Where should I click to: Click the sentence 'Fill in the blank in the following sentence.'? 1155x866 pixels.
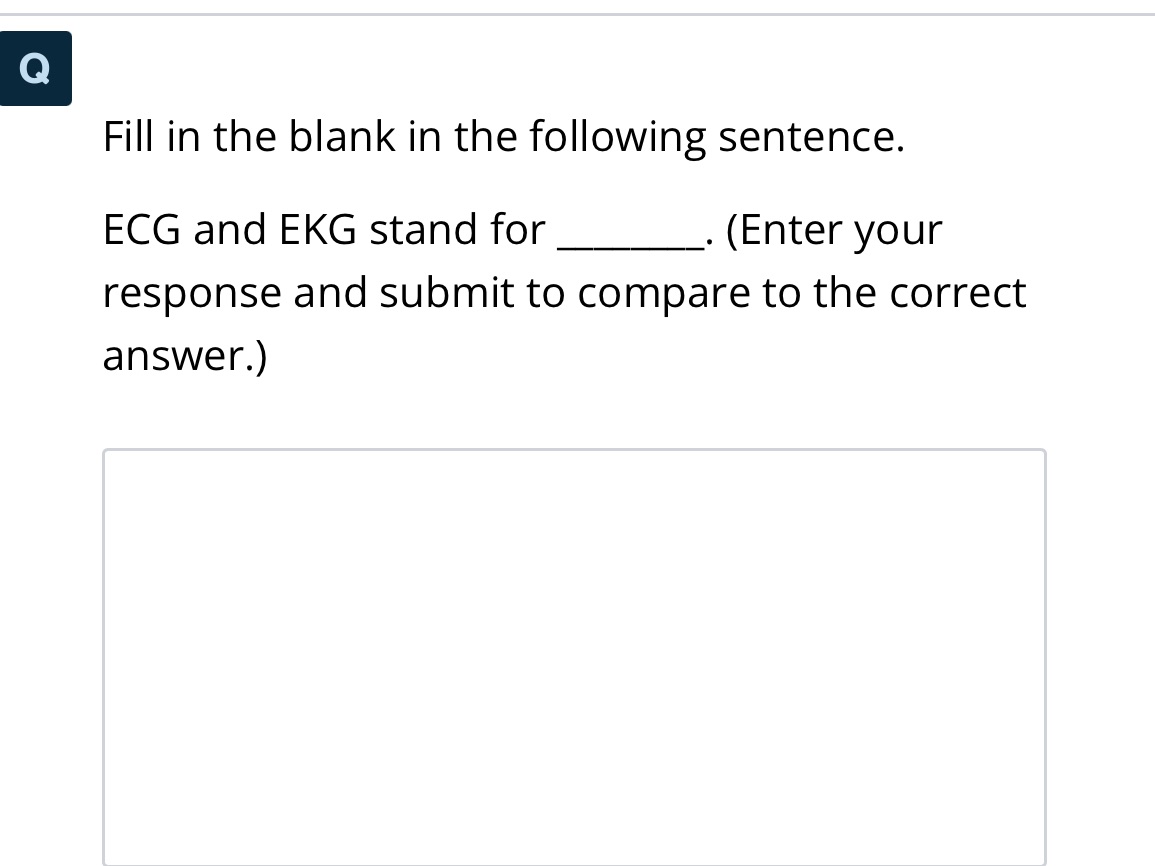[x=503, y=137]
